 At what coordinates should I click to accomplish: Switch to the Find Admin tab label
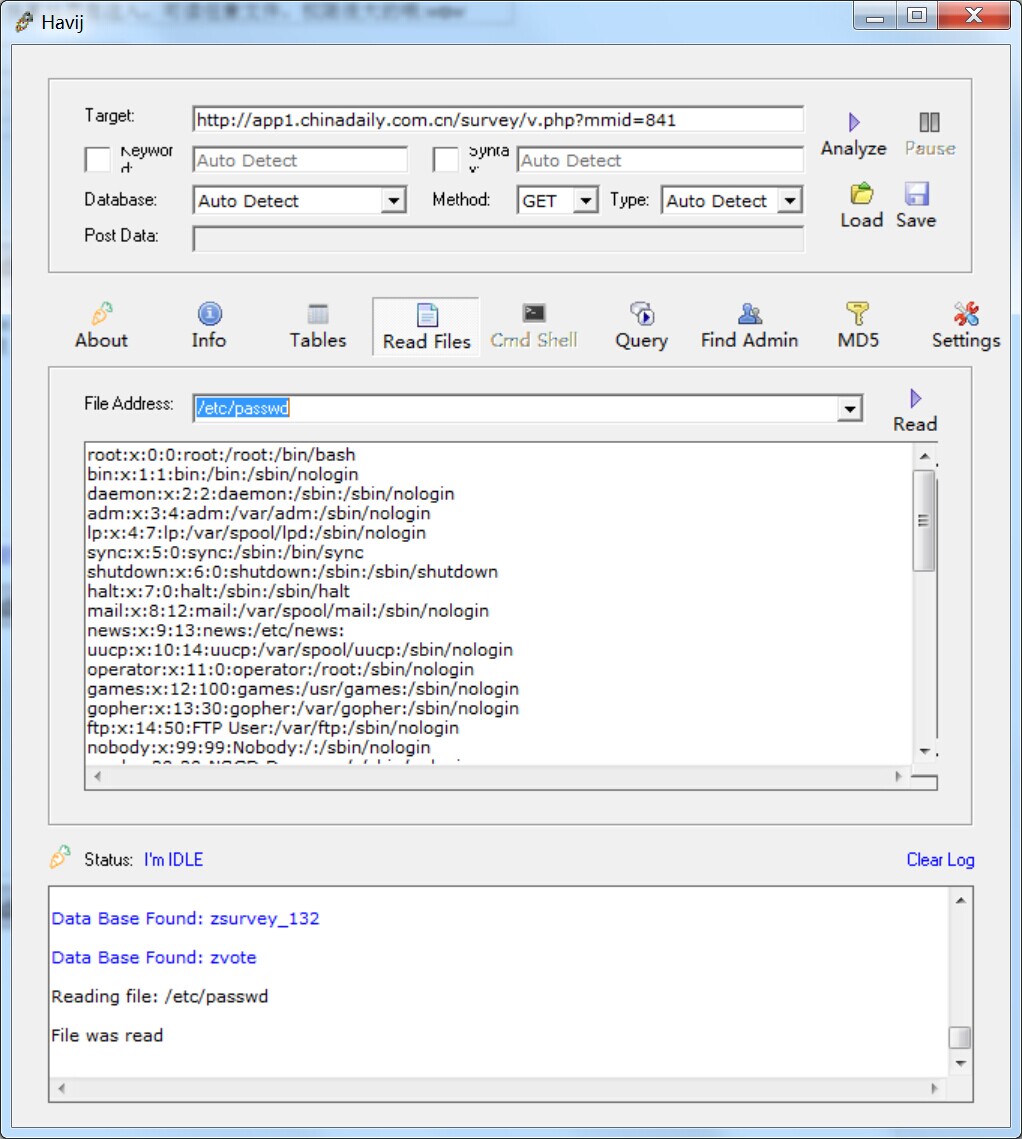(750, 340)
